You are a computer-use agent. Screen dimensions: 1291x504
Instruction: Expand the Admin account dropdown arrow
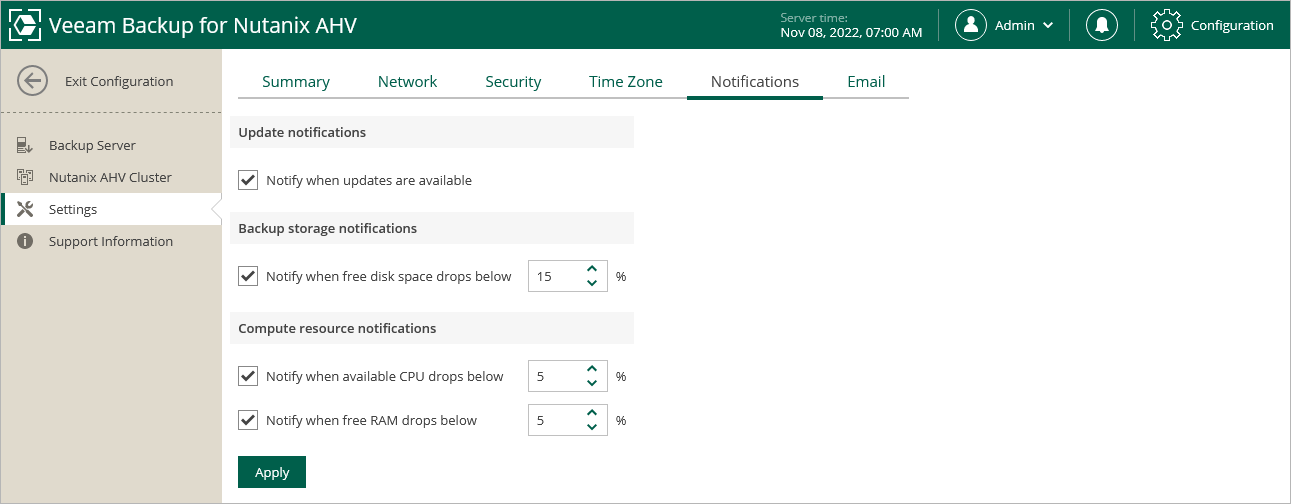(x=1048, y=26)
